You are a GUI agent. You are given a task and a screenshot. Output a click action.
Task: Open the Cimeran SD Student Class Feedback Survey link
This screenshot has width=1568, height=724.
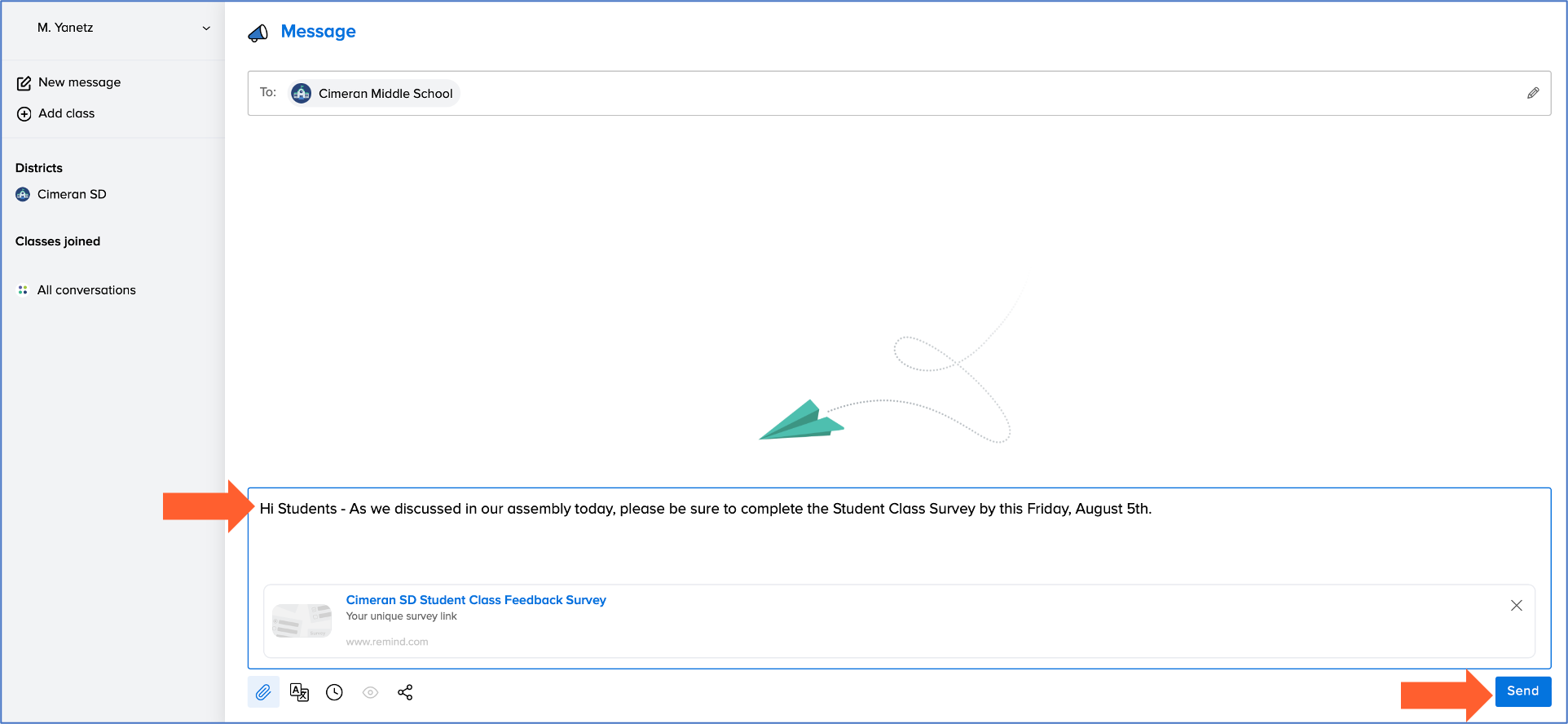coord(476,600)
